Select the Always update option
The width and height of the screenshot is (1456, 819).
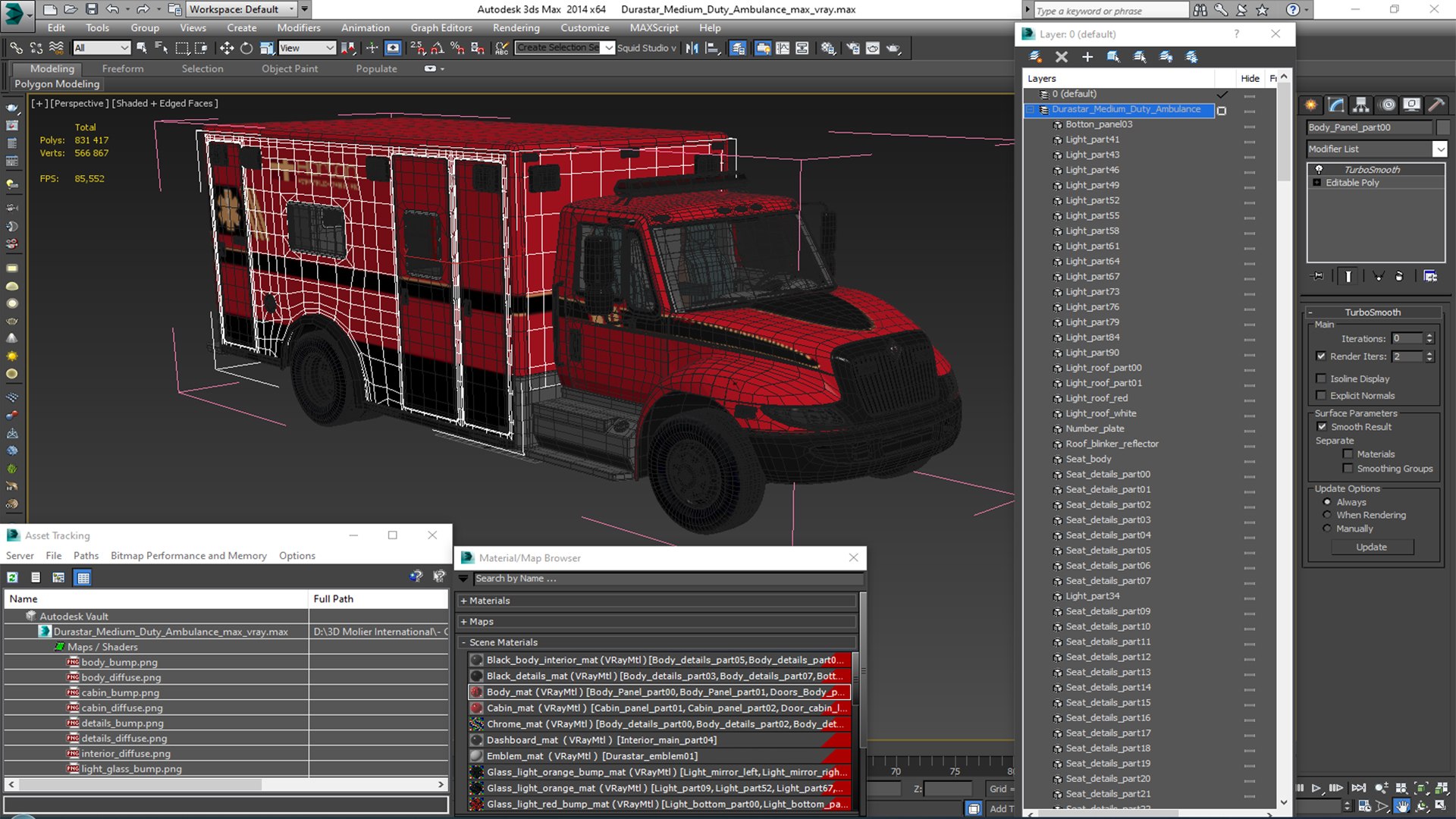pyautogui.click(x=1327, y=502)
